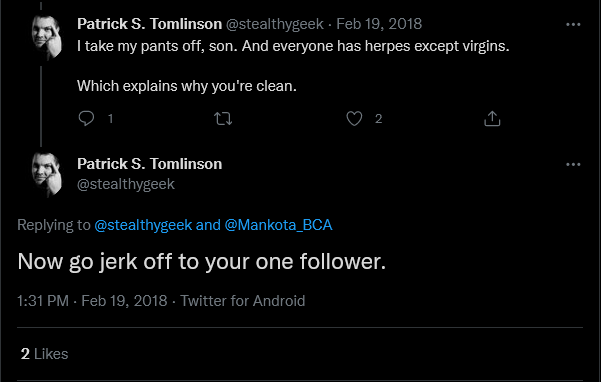This screenshot has width=601, height=382.
Task: View the 2 Likes list
Action: point(44,354)
